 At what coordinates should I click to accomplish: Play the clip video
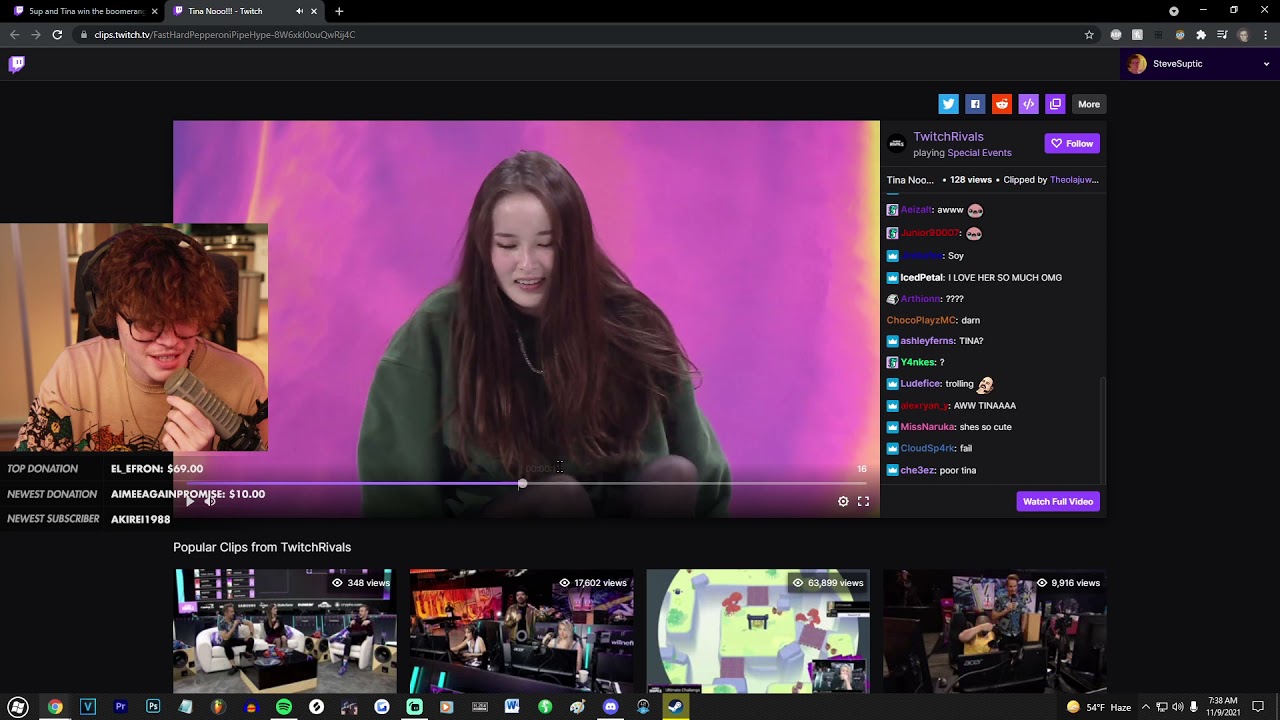(x=190, y=501)
